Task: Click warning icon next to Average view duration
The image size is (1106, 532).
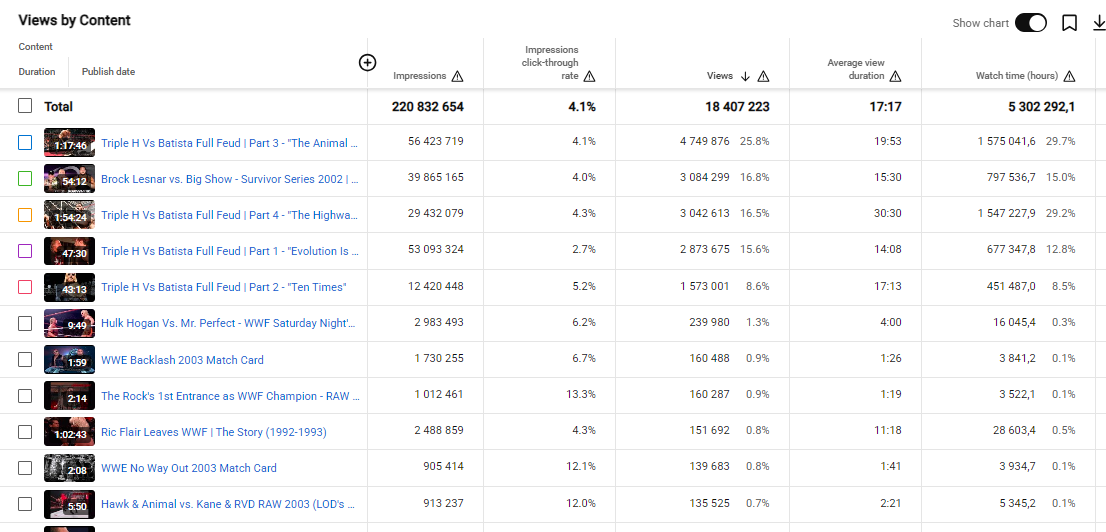Action: 896,76
